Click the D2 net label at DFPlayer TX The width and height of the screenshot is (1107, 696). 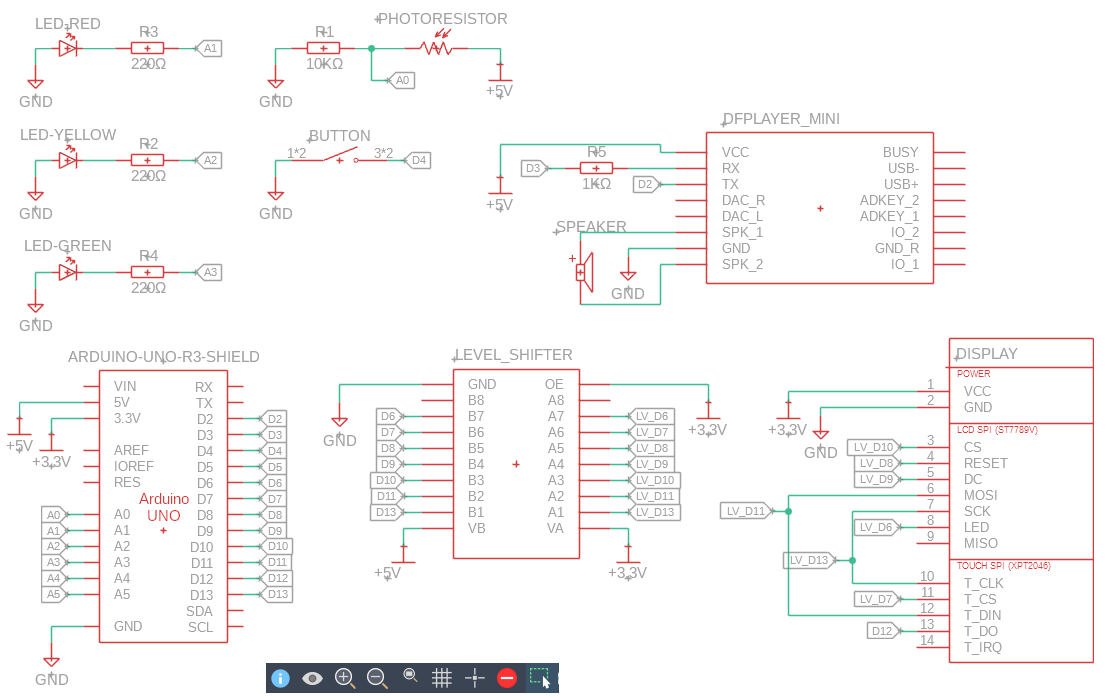pyautogui.click(x=646, y=184)
